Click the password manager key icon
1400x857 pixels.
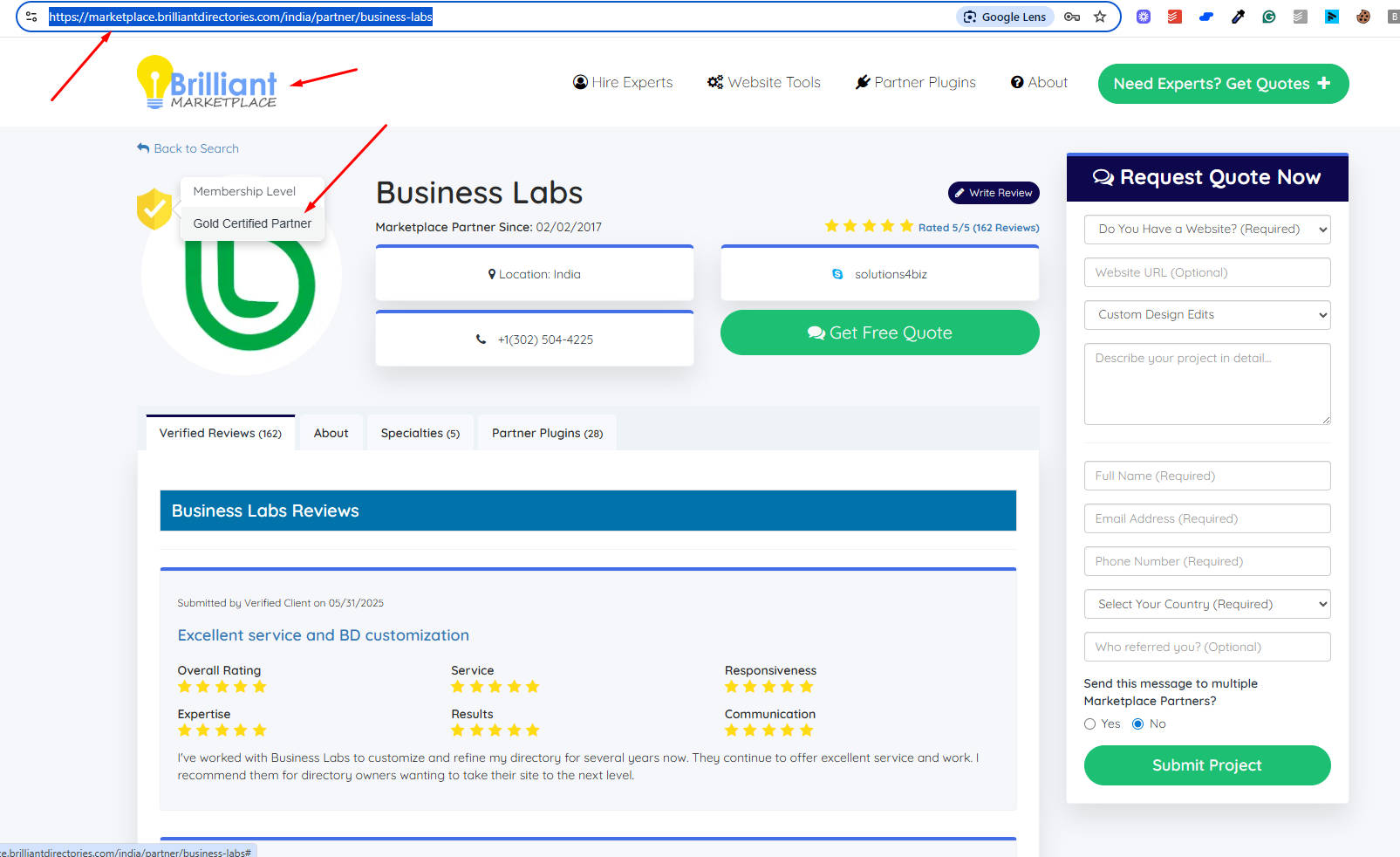[x=1071, y=16]
